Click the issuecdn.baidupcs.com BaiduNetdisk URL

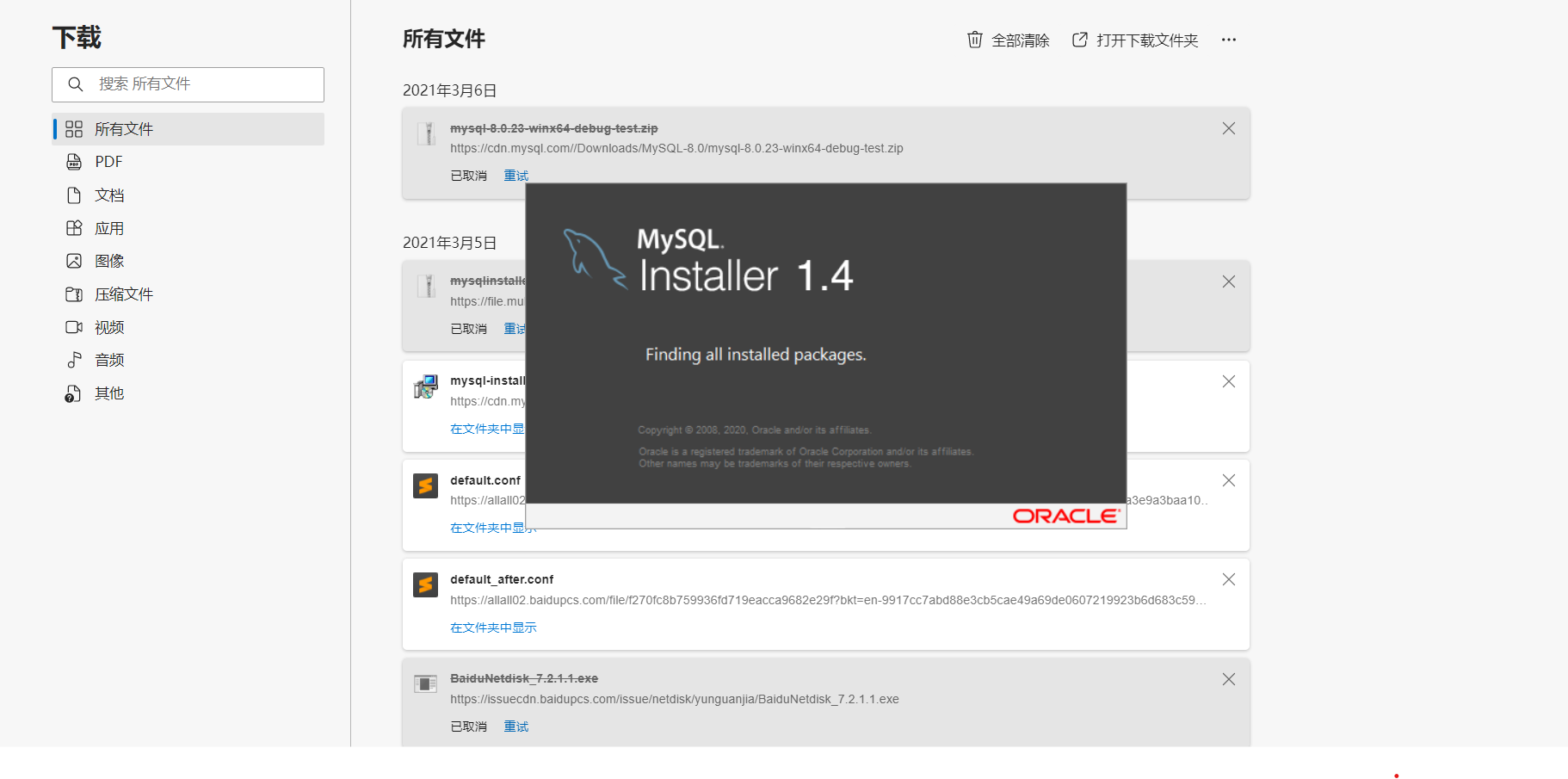click(675, 699)
